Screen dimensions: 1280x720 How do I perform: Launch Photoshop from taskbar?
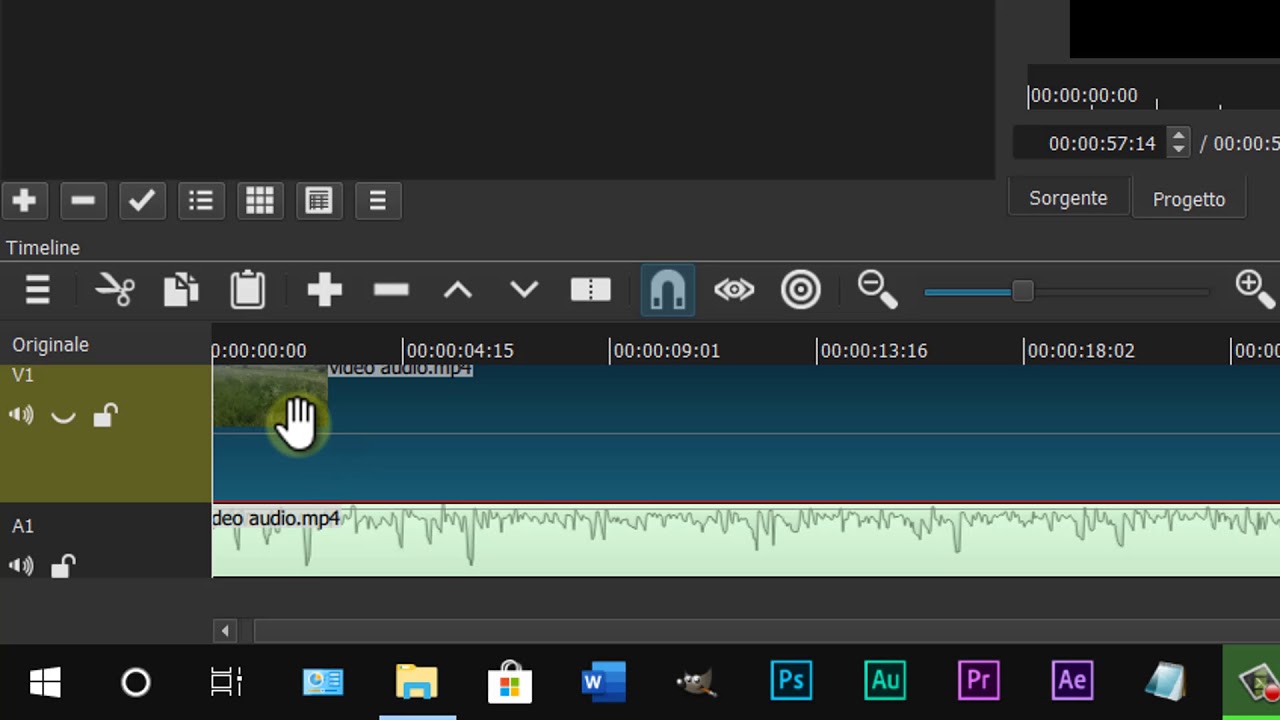pyautogui.click(x=792, y=682)
